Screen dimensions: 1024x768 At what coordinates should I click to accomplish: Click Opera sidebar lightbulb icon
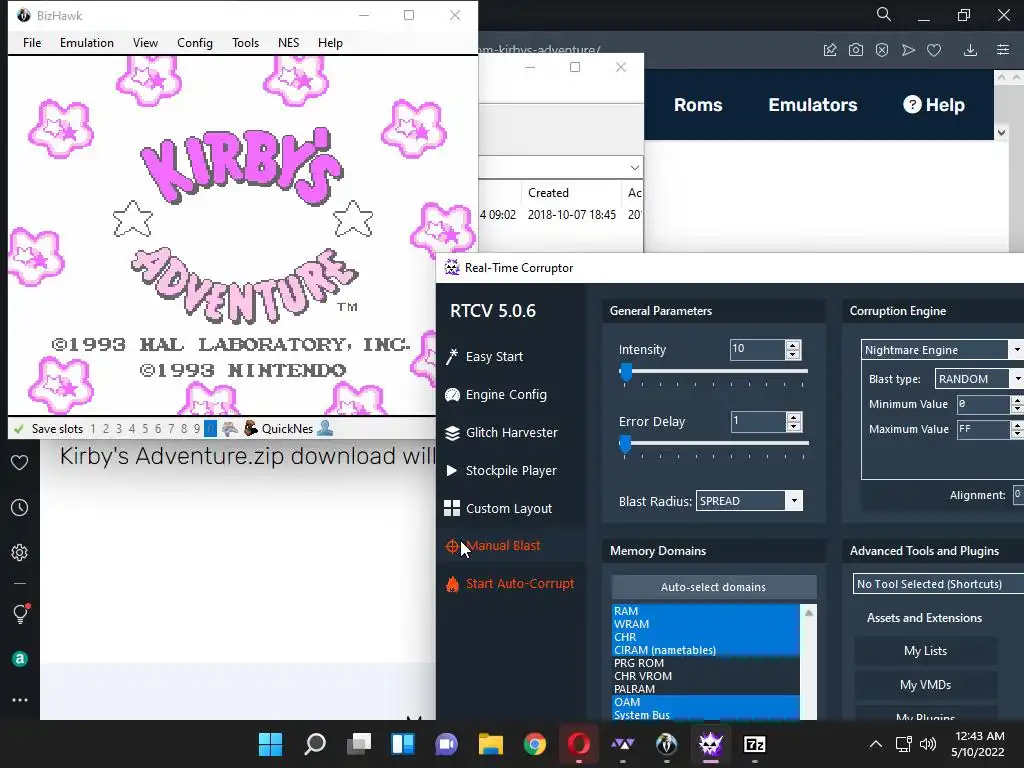click(20, 613)
